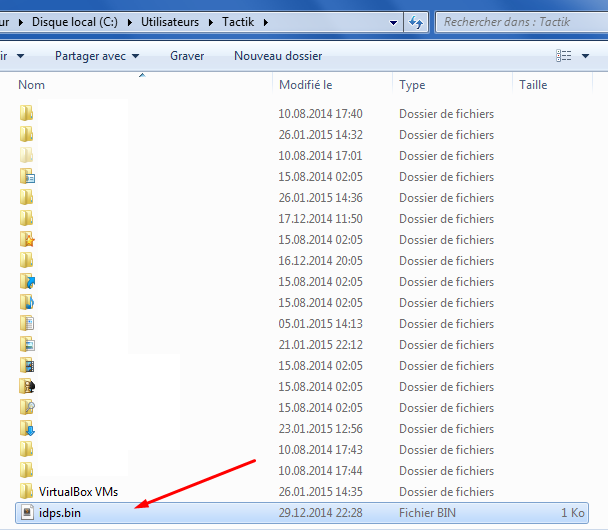The image size is (608, 530).
Task: Click the idps.bin file icon
Action: pos(27,513)
